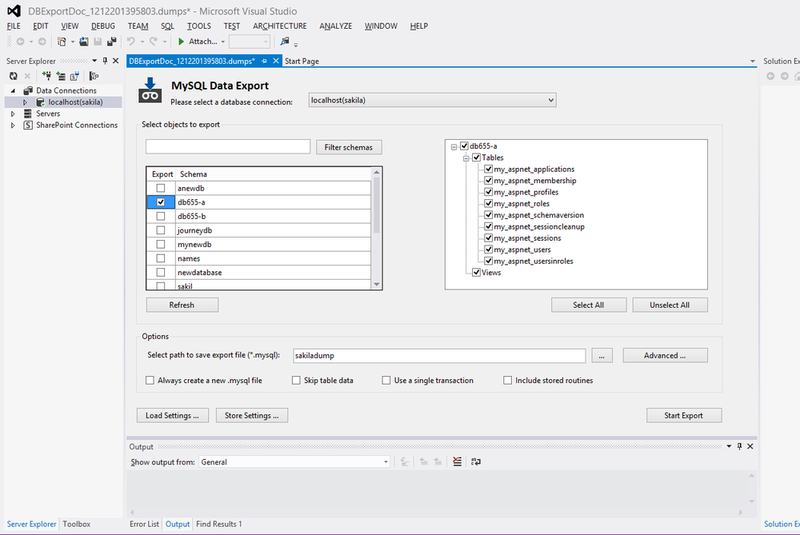Click the SharePoint connection icon in Server Explorer toolbar
The height and width of the screenshot is (535, 800).
point(74,76)
